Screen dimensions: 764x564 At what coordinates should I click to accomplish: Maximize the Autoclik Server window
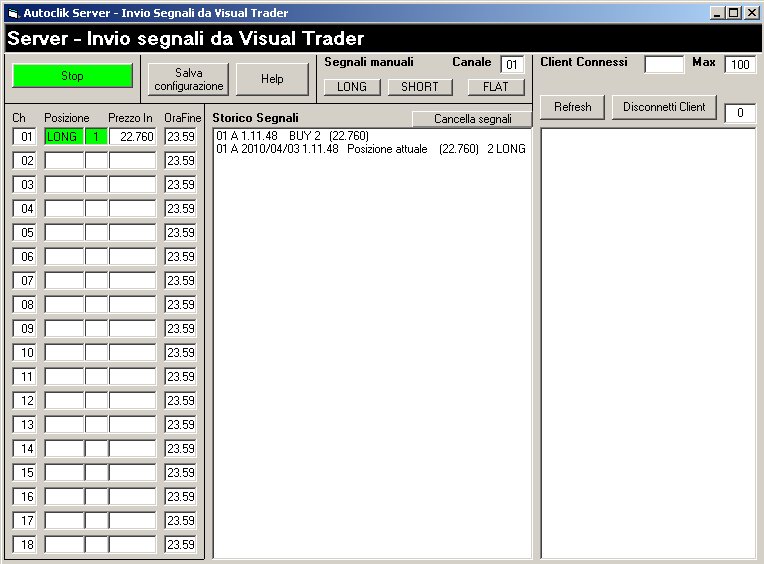[733, 13]
